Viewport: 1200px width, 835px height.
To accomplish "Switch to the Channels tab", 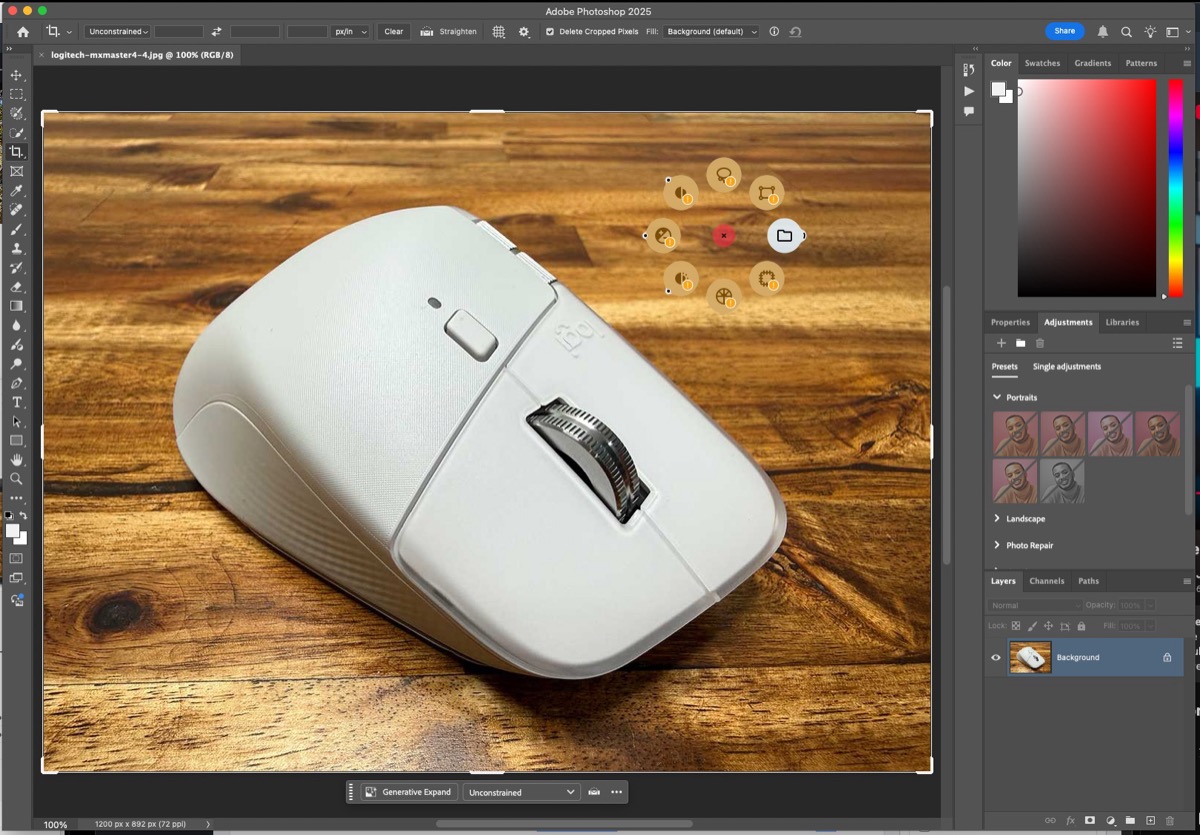I will coord(1046,581).
